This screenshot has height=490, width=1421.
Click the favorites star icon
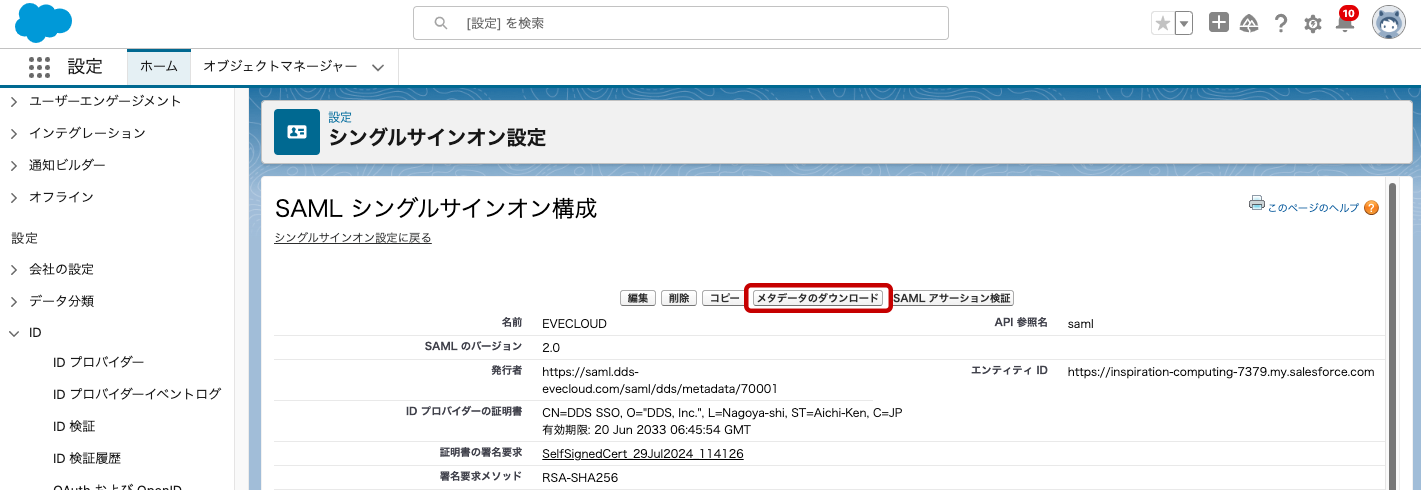pos(1162,24)
